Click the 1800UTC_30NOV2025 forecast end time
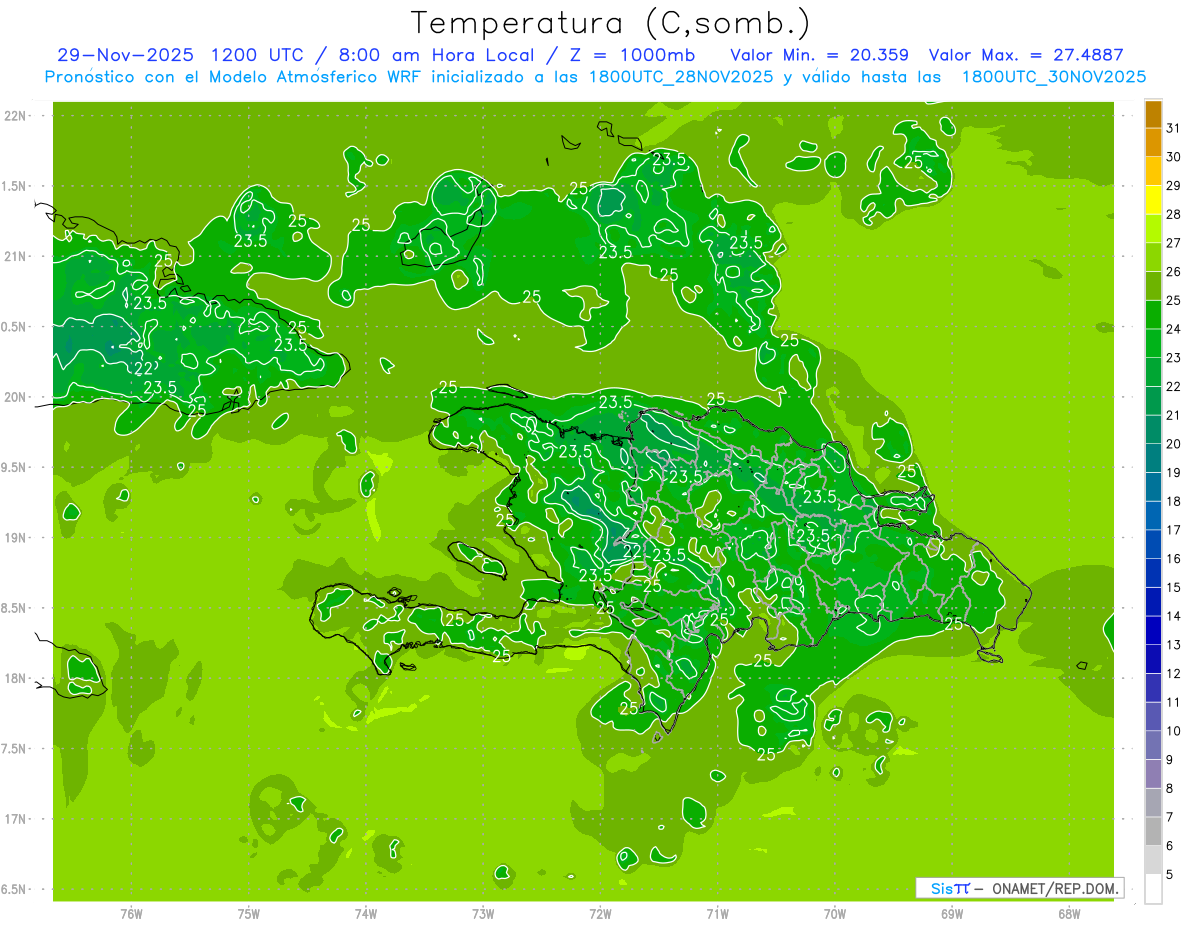 (1053, 77)
